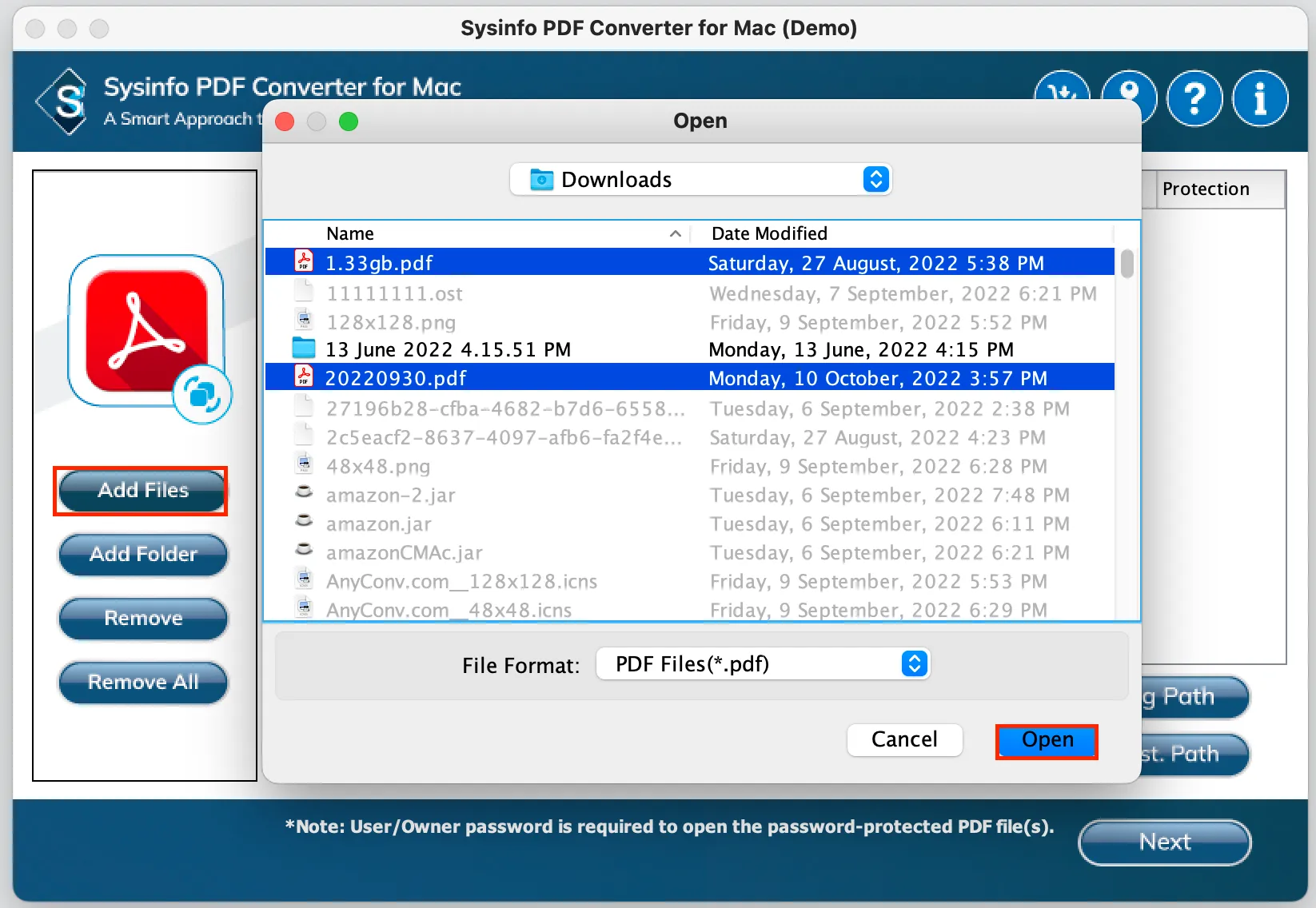Image resolution: width=1316 pixels, height=908 pixels.
Task: Click the Java icon beside amazonCMAc.jar
Action: [304, 549]
